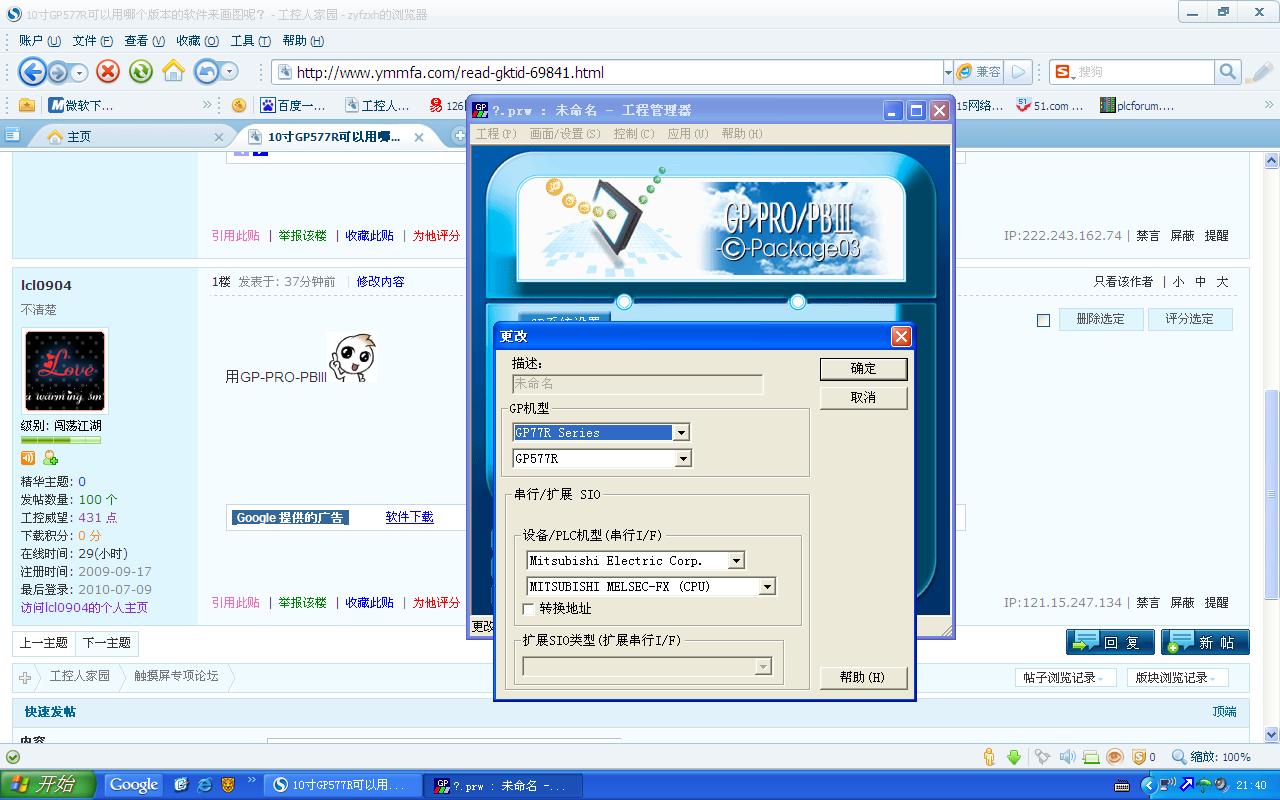Viewport: 1280px width, 800px height.
Task: Click the browser URL address field
Action: 610,72
